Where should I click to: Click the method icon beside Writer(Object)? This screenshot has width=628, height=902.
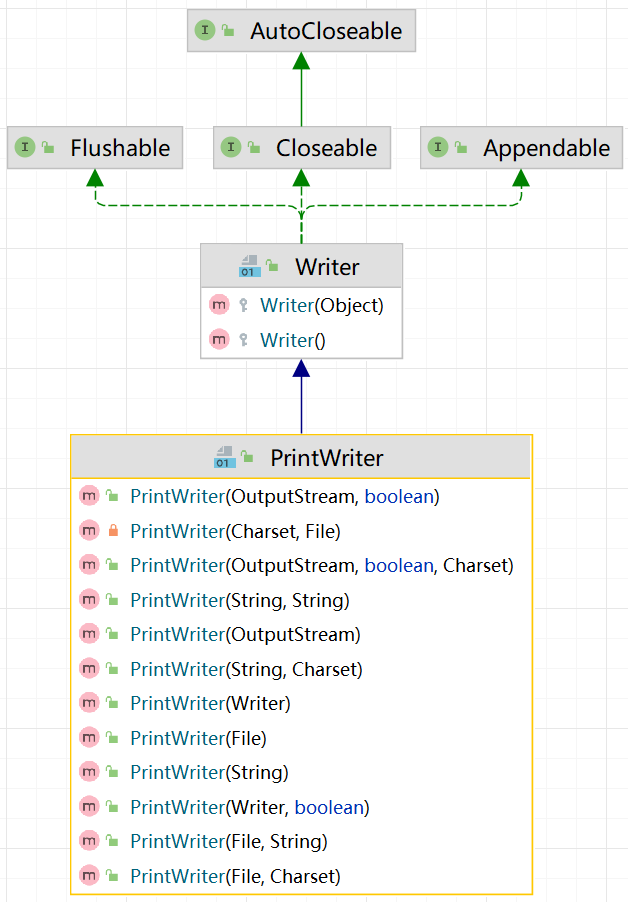tap(219, 305)
